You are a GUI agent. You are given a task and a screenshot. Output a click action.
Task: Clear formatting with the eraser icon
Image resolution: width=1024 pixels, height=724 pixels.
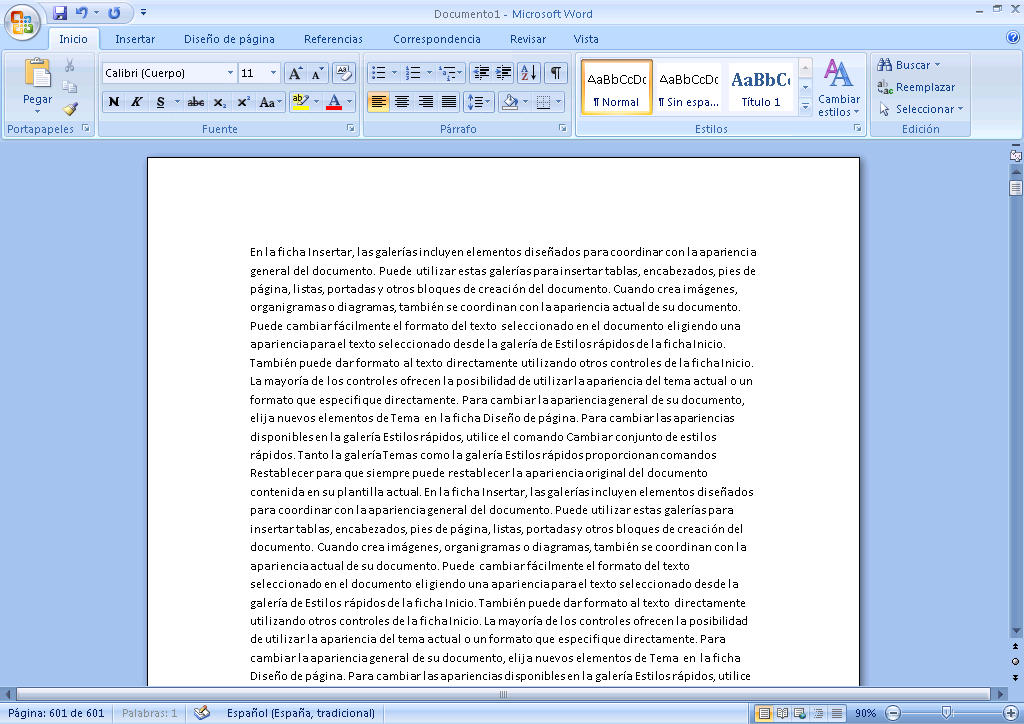(x=344, y=72)
